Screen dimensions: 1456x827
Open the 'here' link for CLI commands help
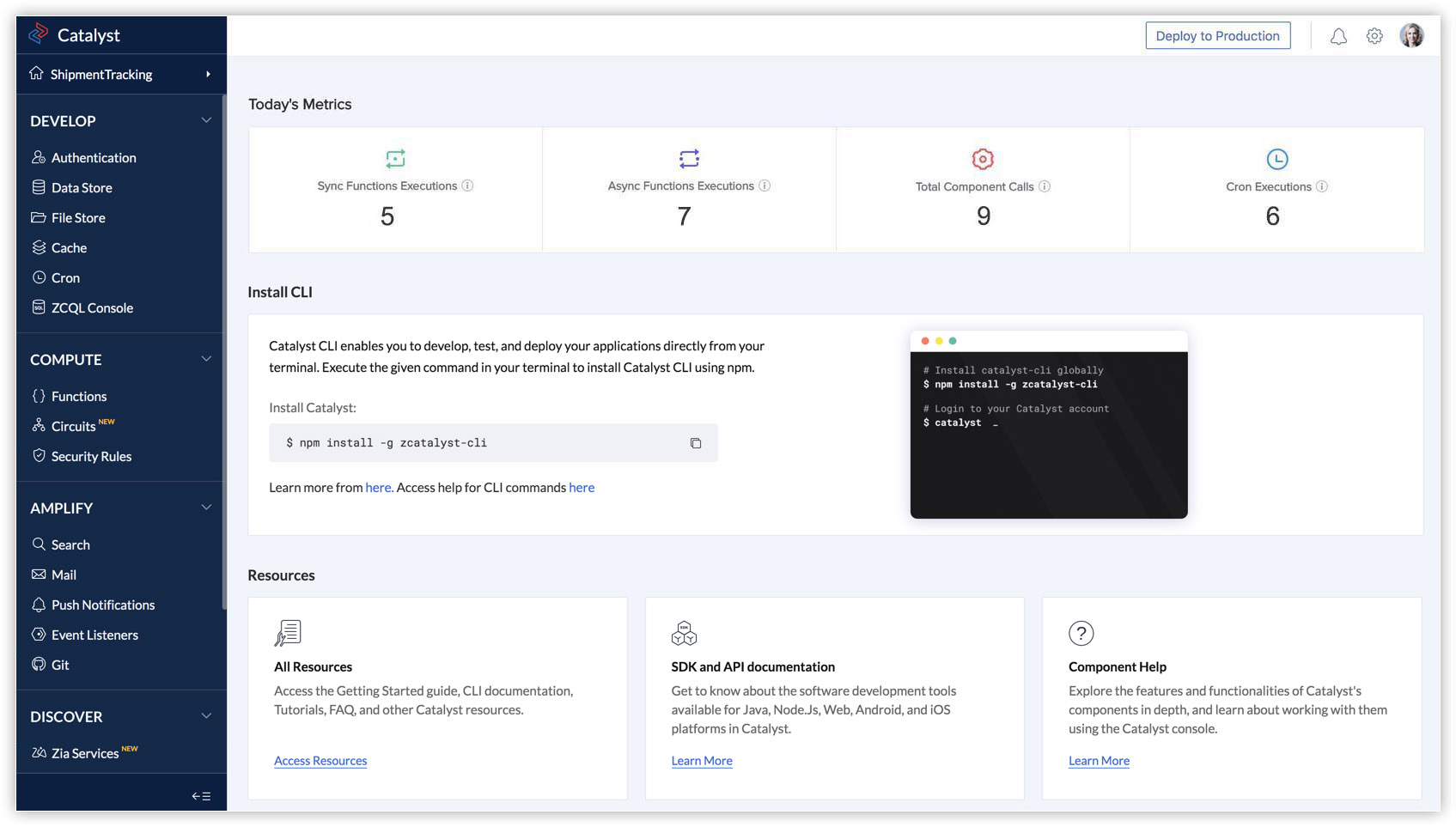582,488
